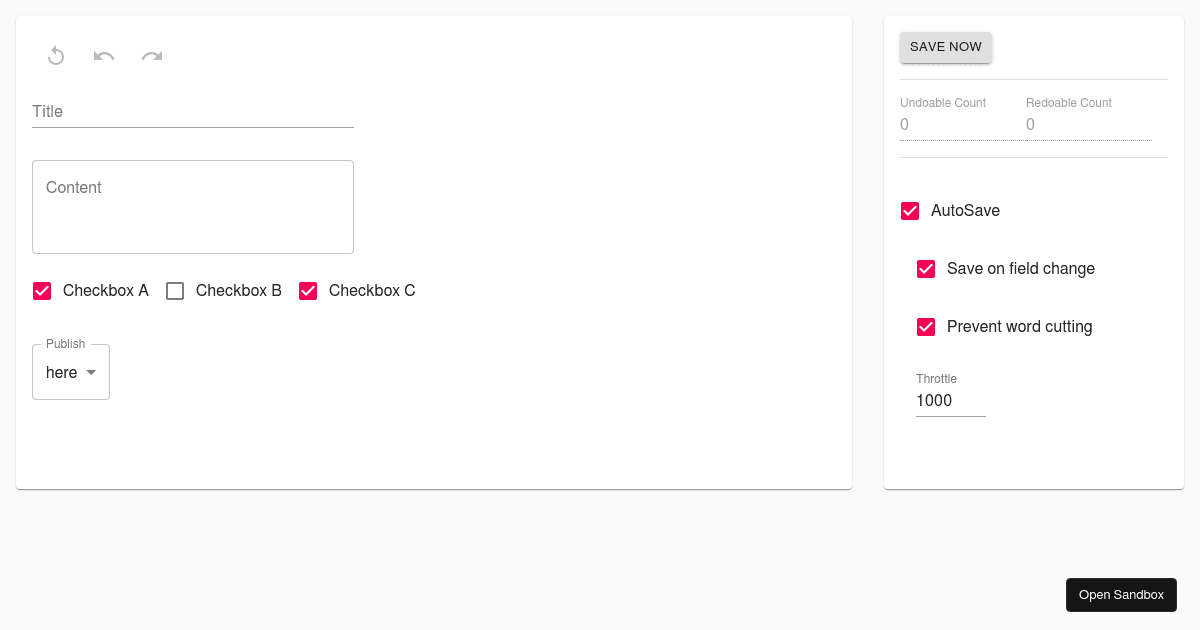
Task: Click into the Title field
Action: pos(190,111)
